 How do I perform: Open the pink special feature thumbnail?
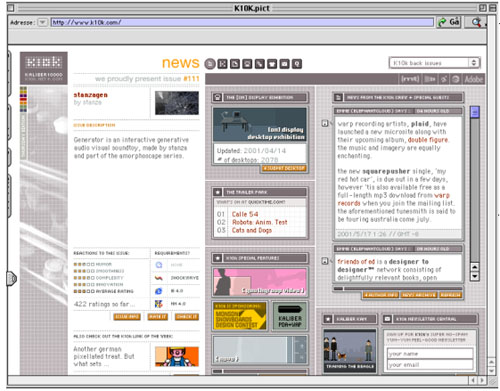tap(260, 282)
